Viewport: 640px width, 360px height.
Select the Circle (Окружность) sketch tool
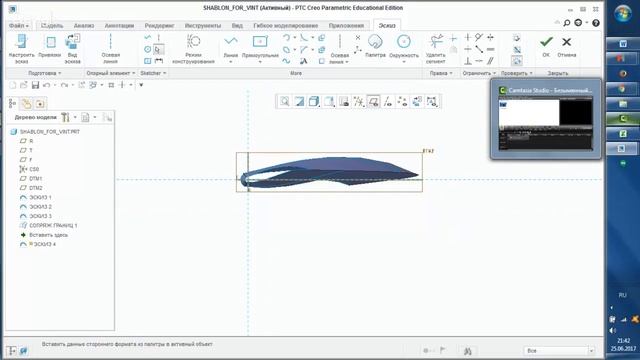point(404,46)
